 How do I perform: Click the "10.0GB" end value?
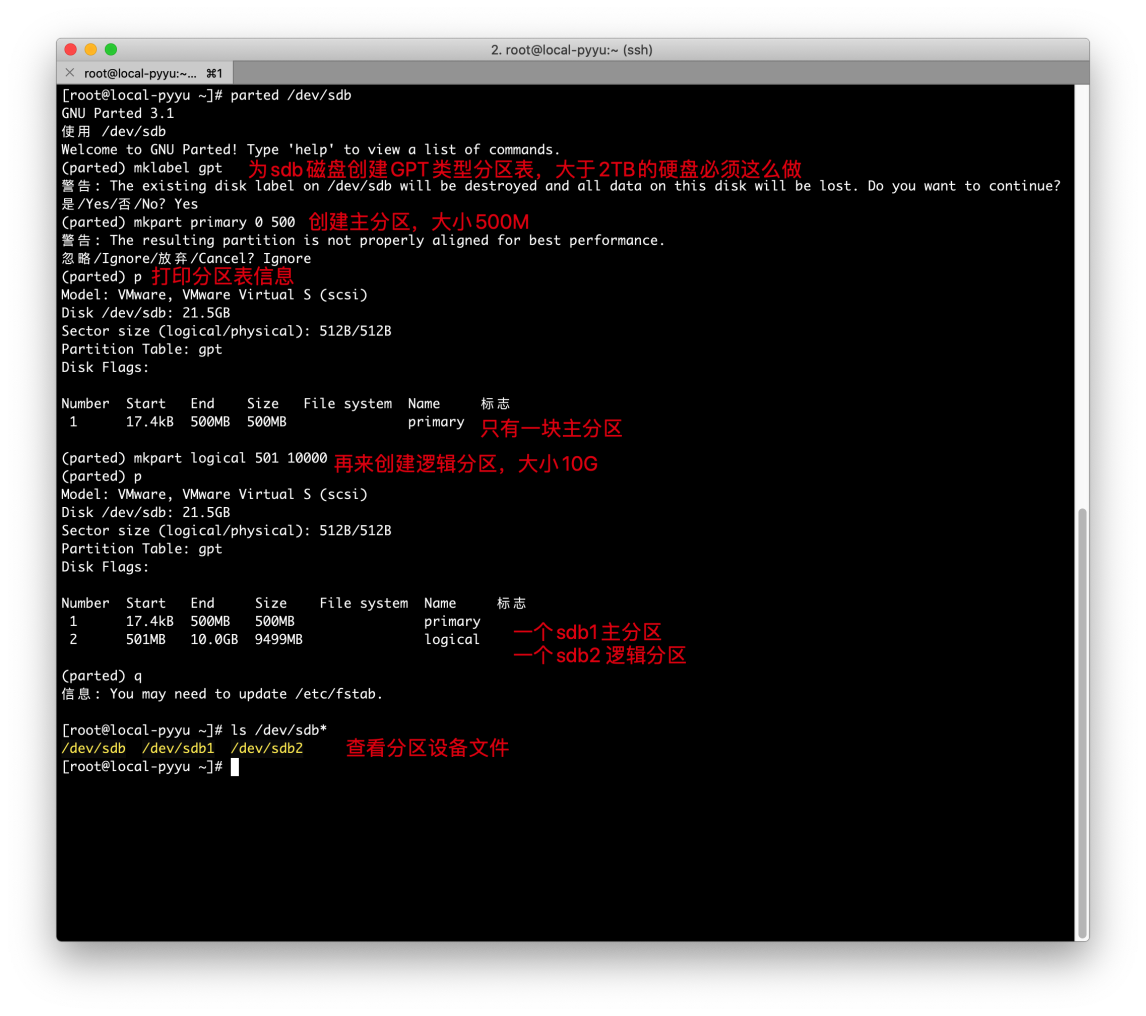[x=214, y=640]
